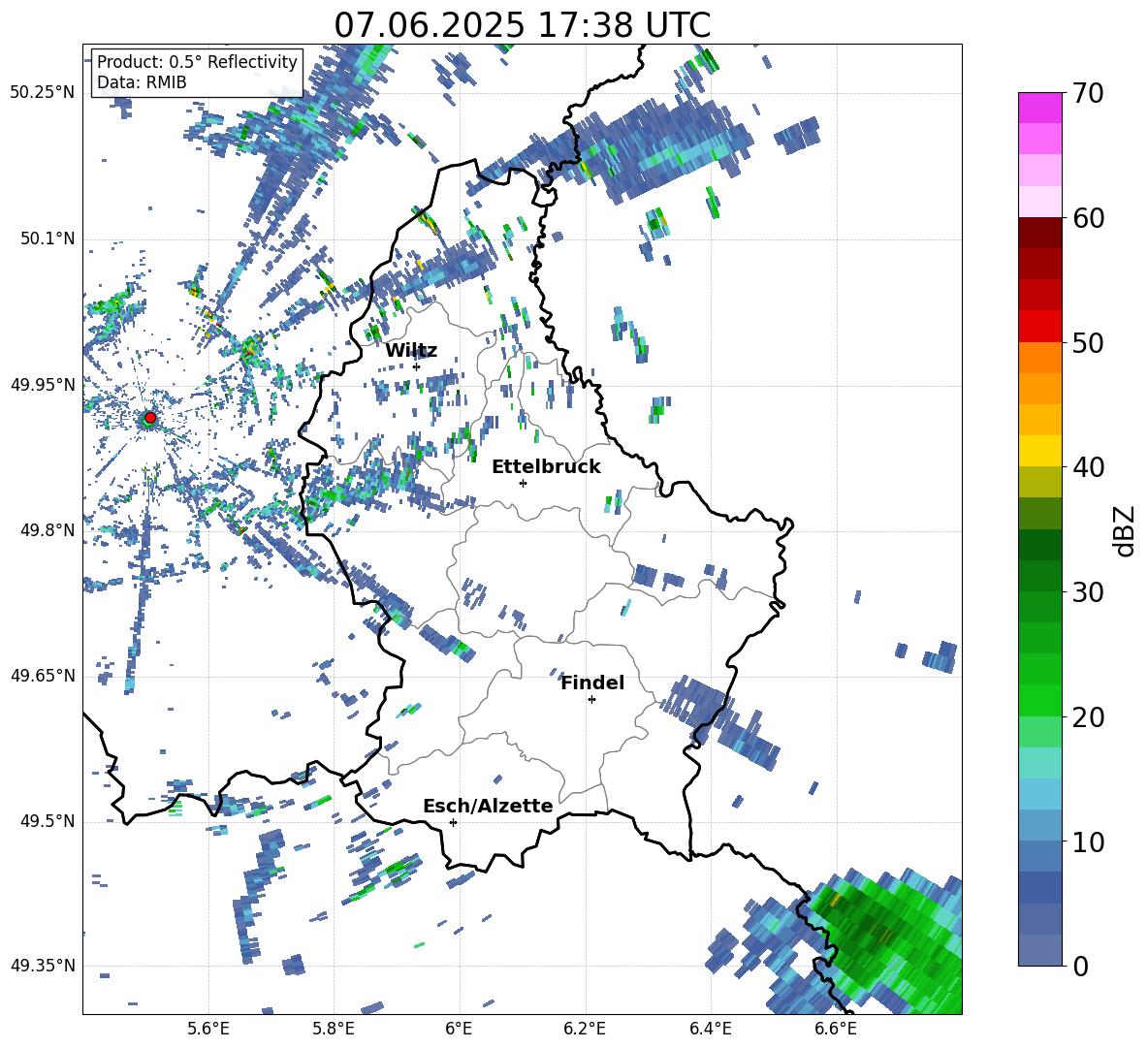Click the 49.5°N latitude label
The image size is (1148, 1048).
pyautogui.click(x=48, y=821)
